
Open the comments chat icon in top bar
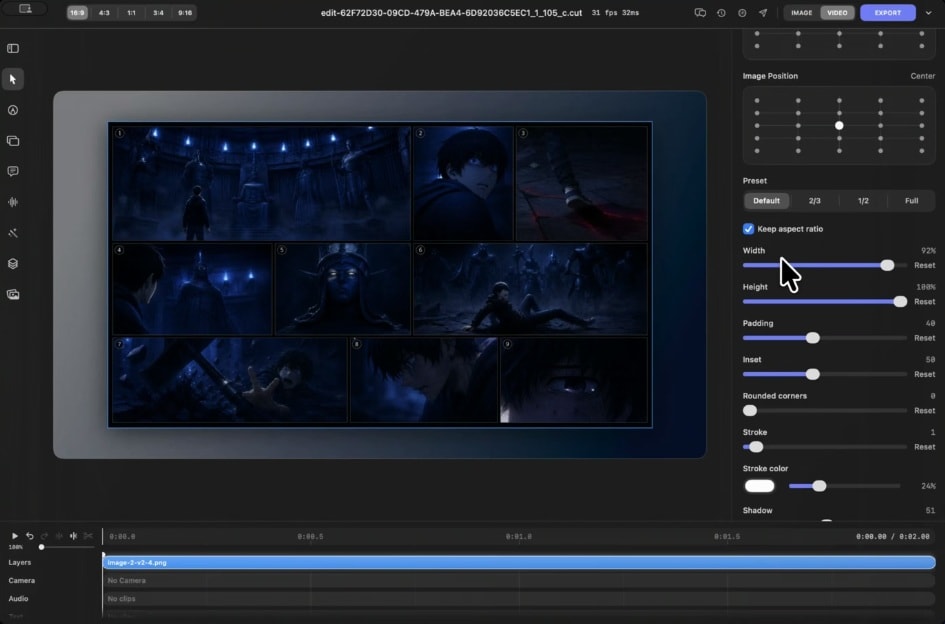(x=700, y=13)
